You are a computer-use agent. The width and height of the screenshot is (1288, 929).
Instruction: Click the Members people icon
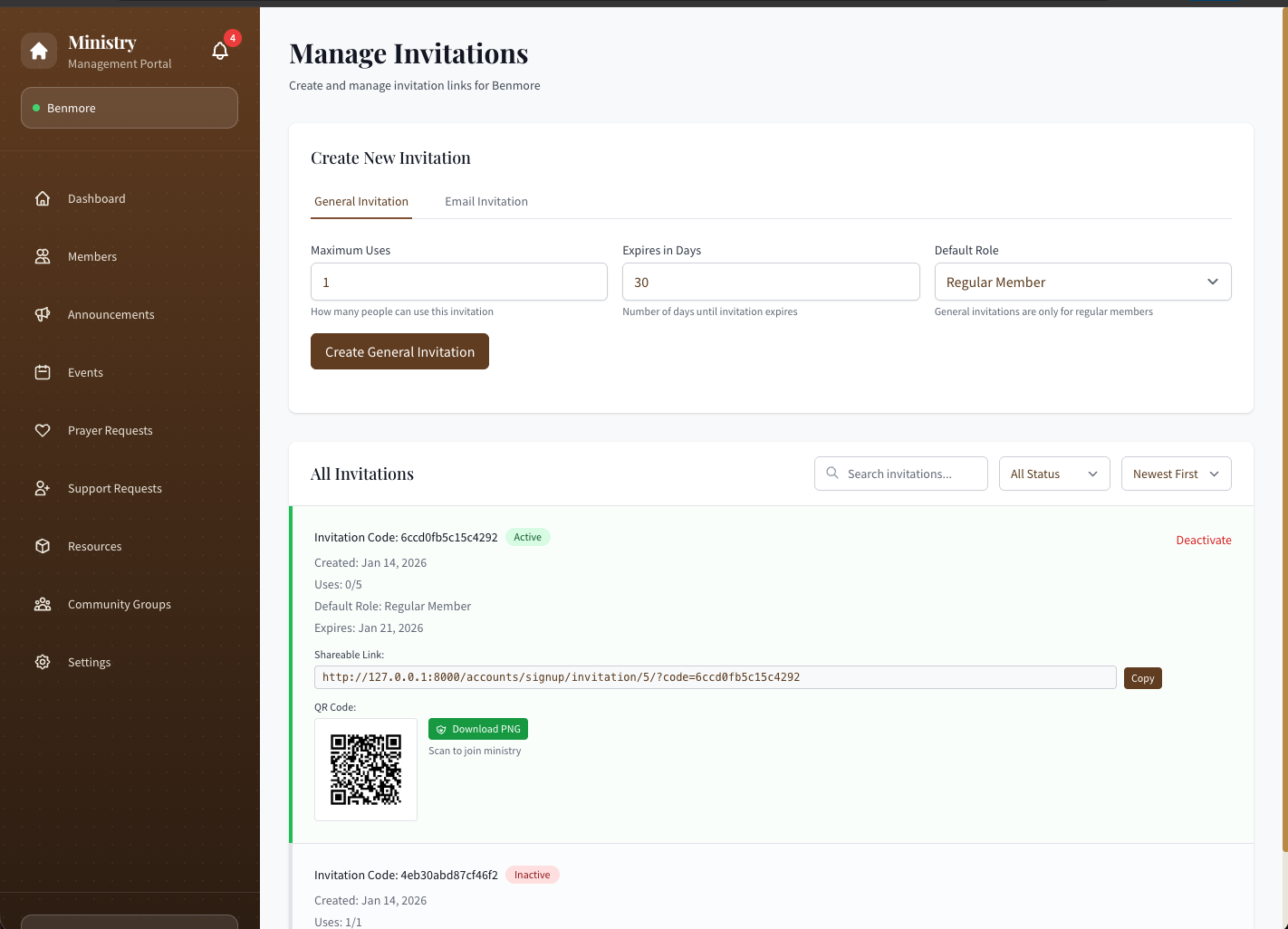43,256
